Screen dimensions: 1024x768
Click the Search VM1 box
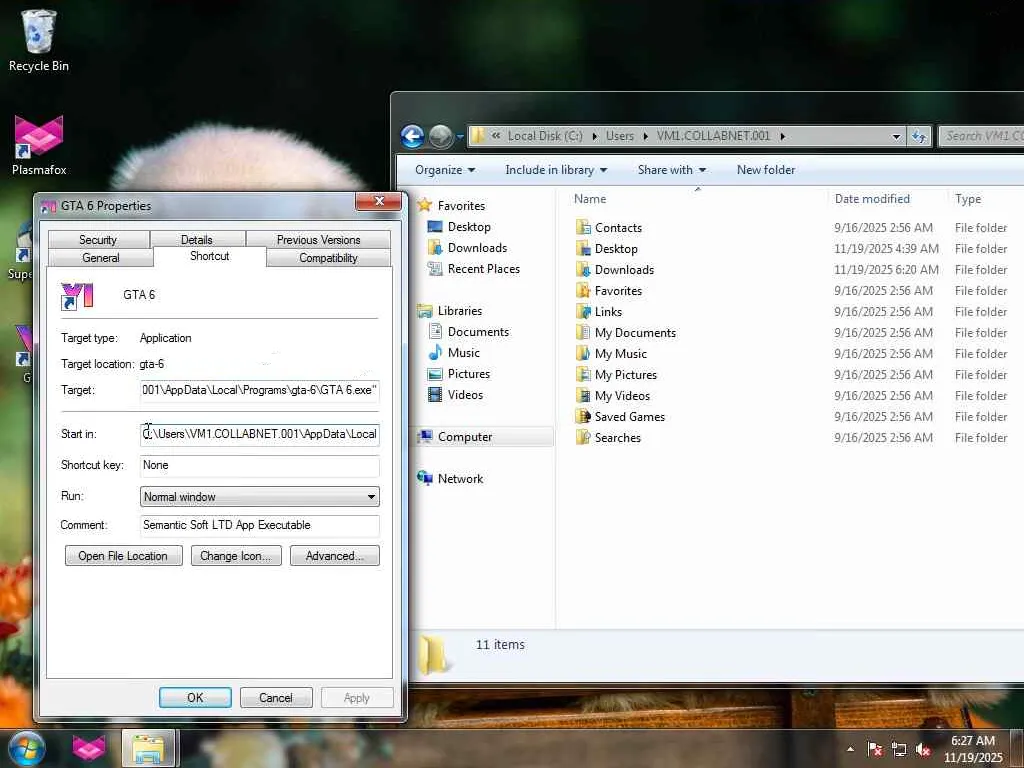coord(982,136)
